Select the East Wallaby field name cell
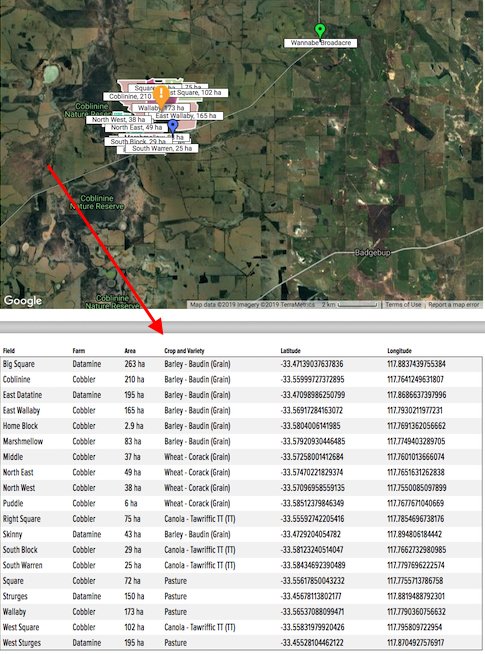Viewport: 485px width, 654px height. tap(21, 410)
